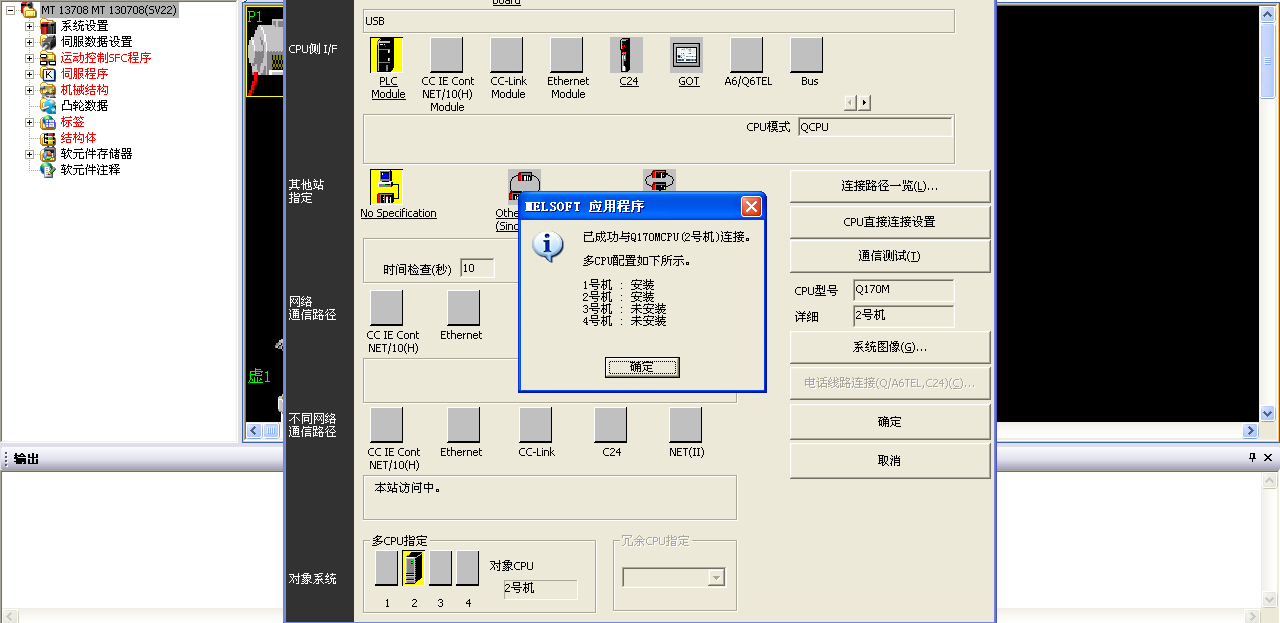
Task: Click 确定 in the MELSOFT dialog
Action: (642, 367)
